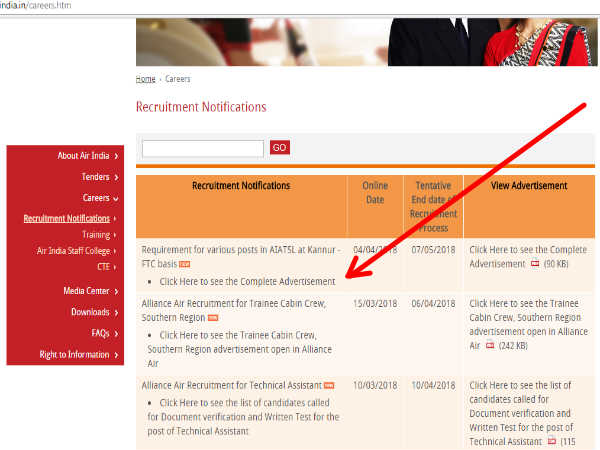The height and width of the screenshot is (450, 600).
Task: Click arrow next to Training
Action: pos(115,235)
